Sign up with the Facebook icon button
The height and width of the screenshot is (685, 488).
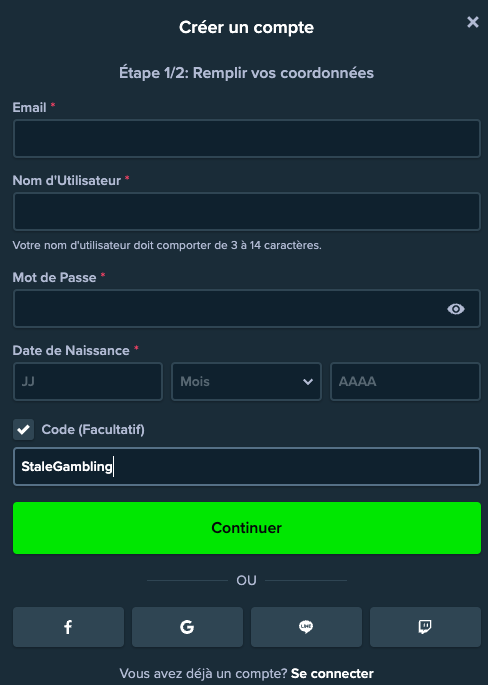(68, 627)
